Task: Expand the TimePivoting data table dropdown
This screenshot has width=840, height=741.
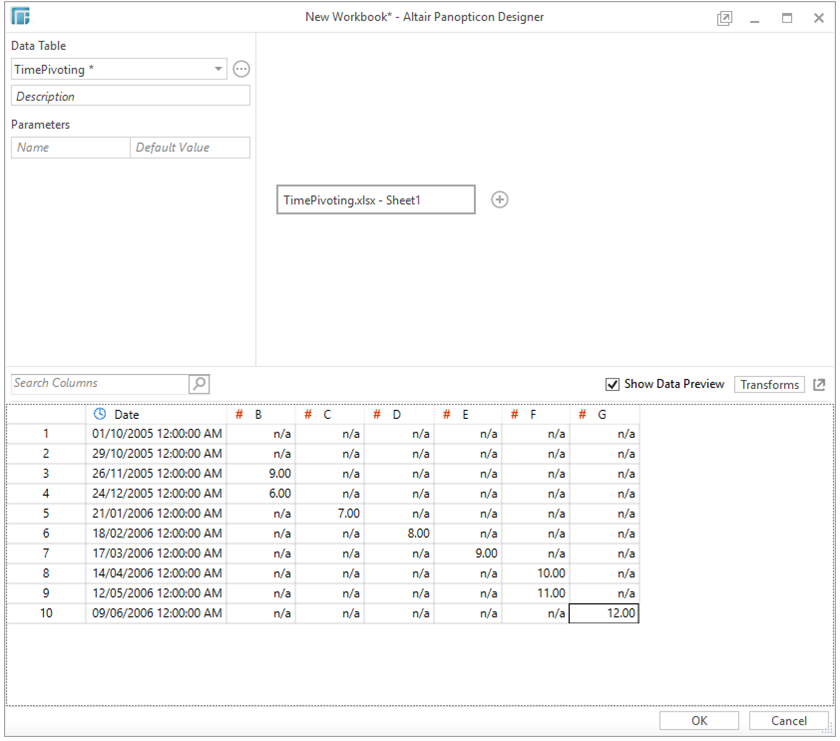Action: (x=218, y=69)
